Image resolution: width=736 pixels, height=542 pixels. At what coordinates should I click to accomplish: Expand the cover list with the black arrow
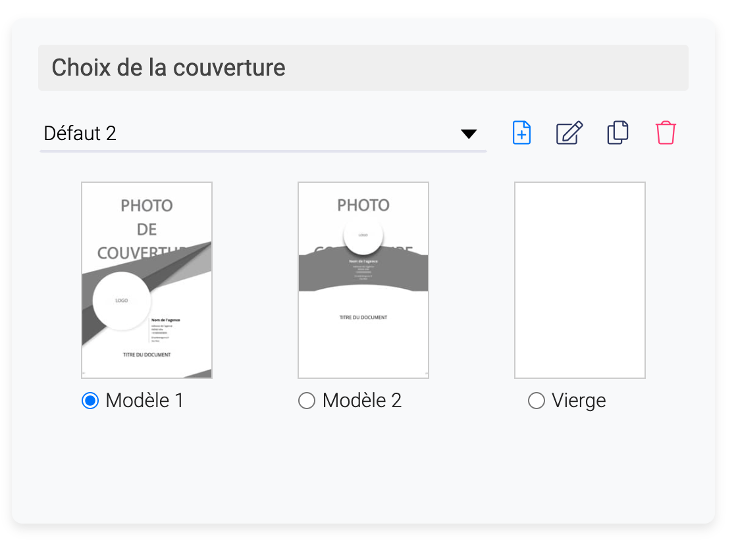tap(468, 134)
